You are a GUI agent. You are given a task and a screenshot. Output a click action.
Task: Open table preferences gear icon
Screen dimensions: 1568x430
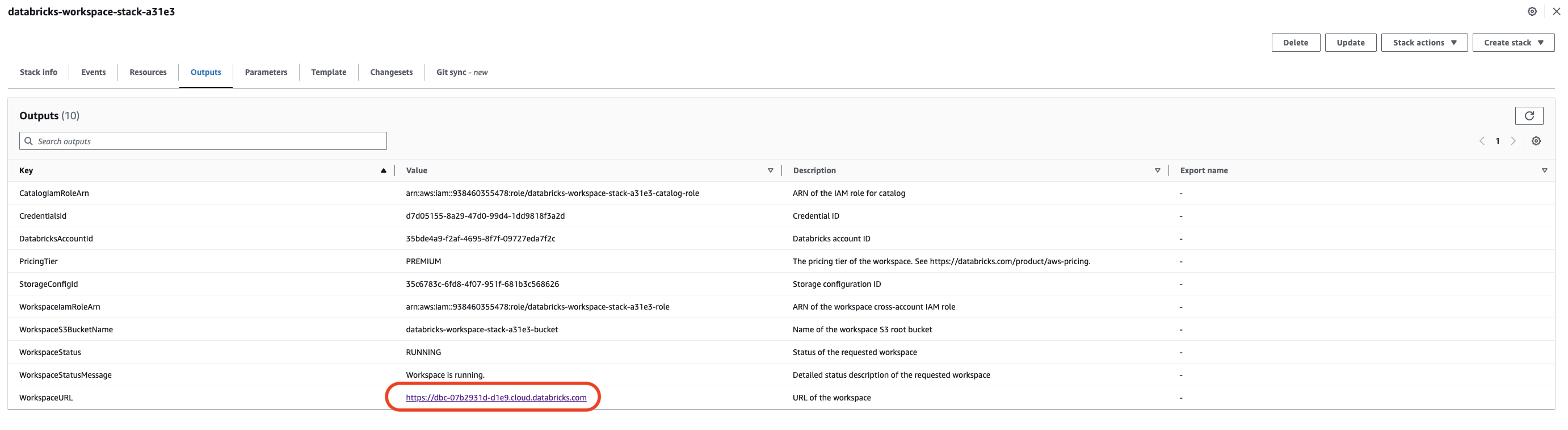pos(1536,141)
